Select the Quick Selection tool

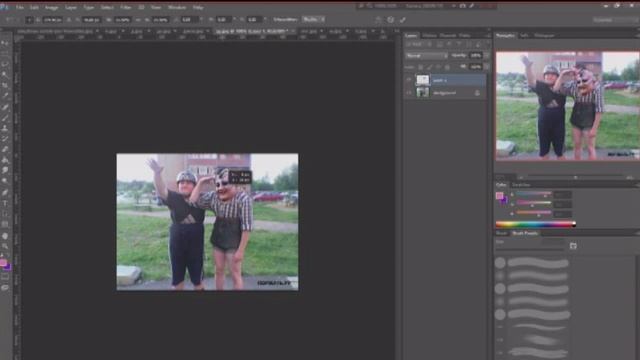click(5, 75)
